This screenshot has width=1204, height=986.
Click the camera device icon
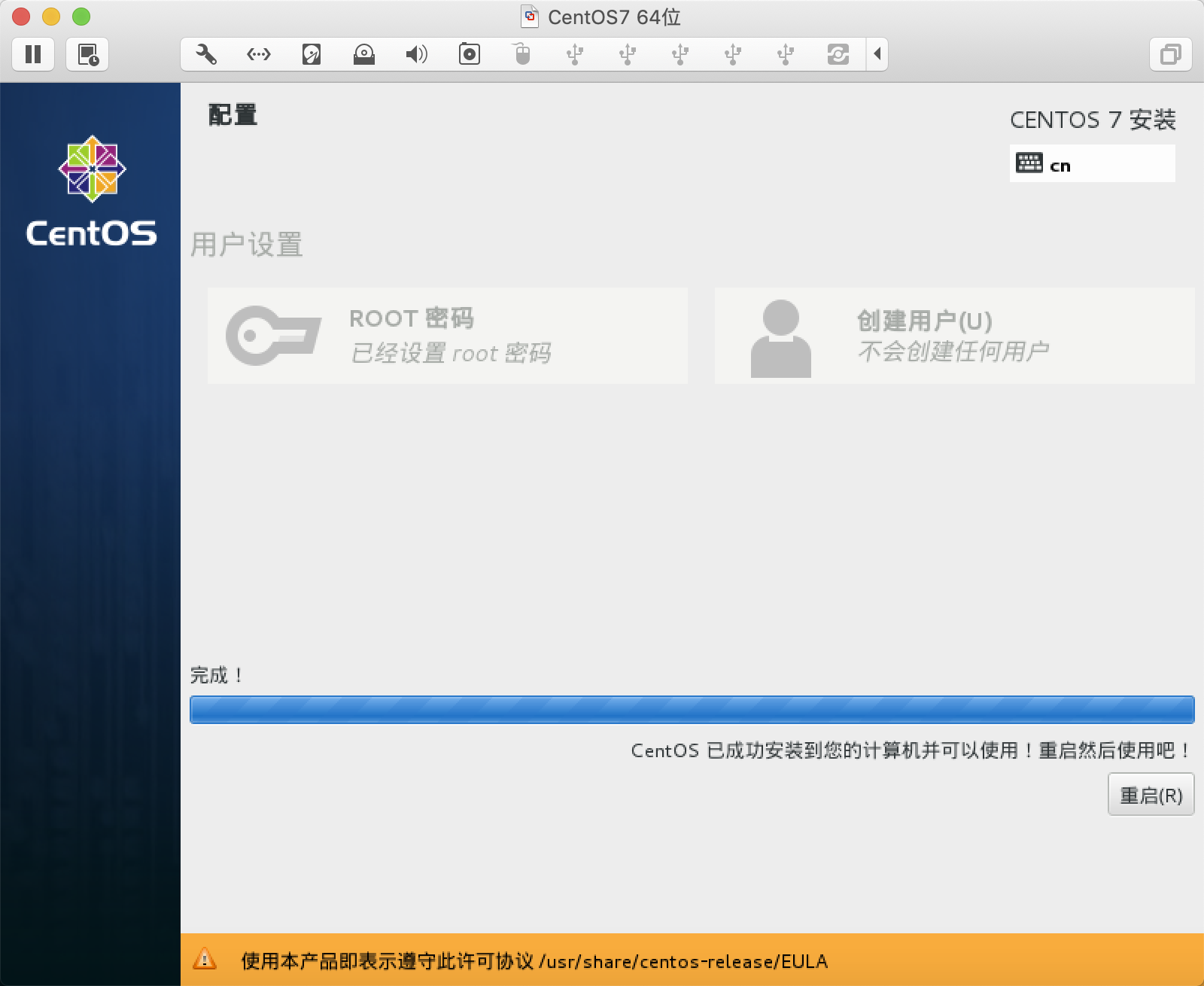470,54
